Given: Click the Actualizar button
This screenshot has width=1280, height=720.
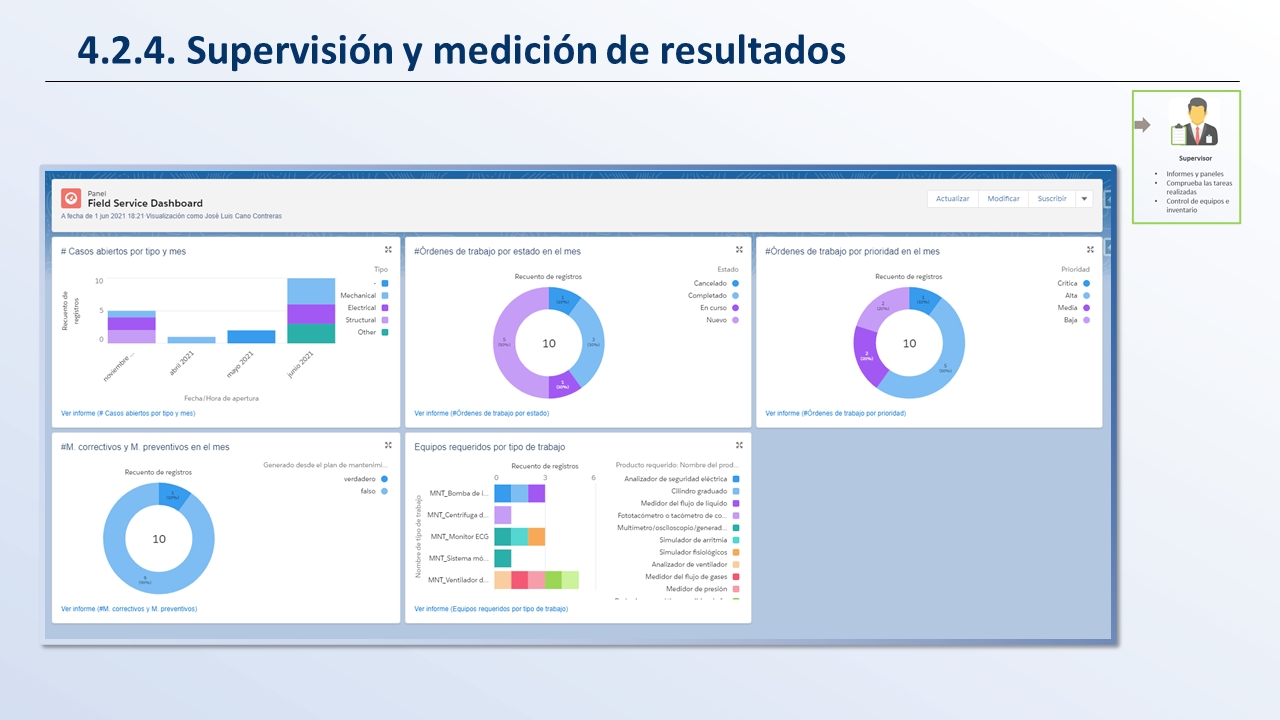Looking at the screenshot, I should pos(952,198).
